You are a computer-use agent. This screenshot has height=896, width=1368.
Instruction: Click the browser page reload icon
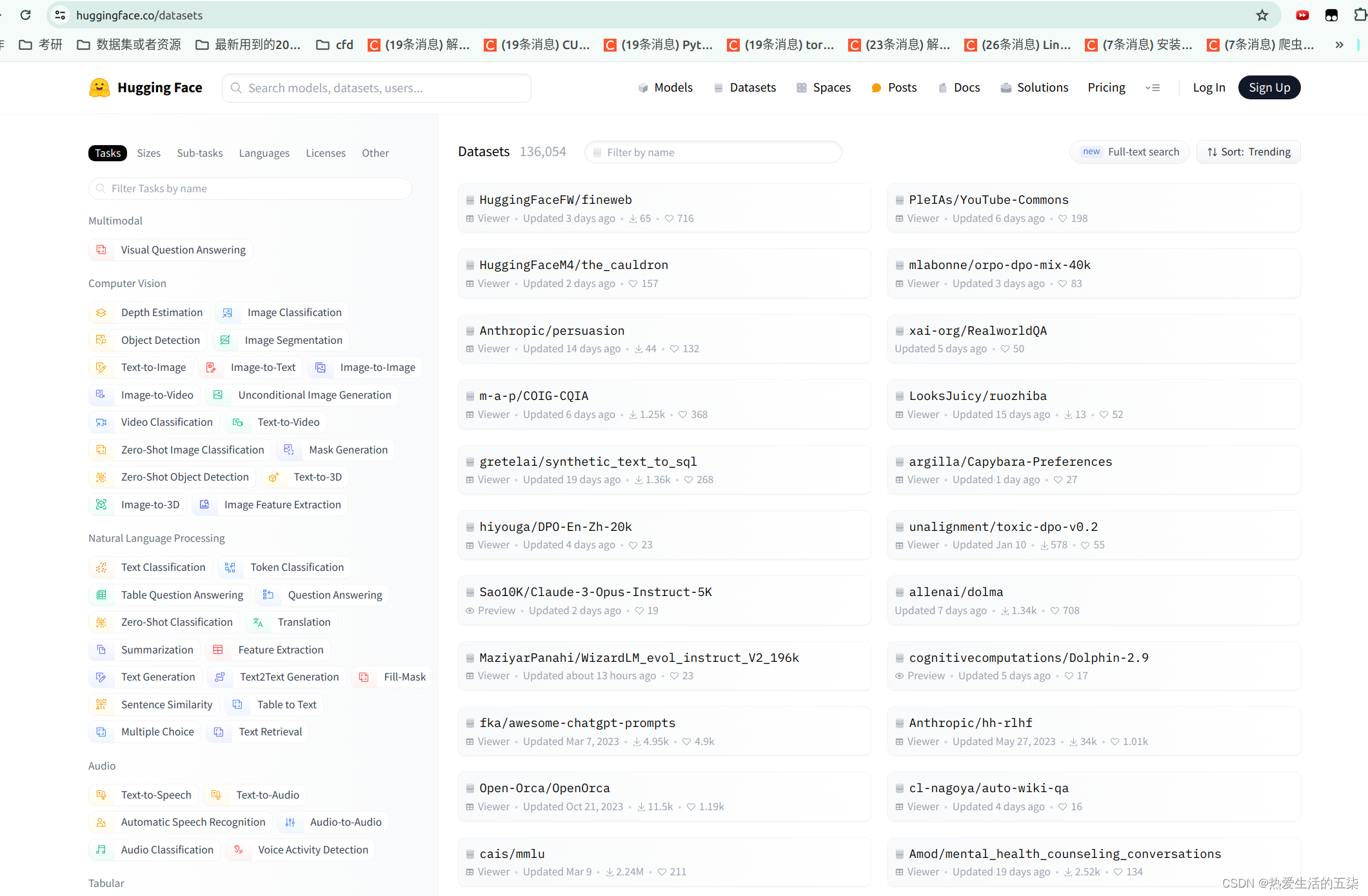point(26,15)
